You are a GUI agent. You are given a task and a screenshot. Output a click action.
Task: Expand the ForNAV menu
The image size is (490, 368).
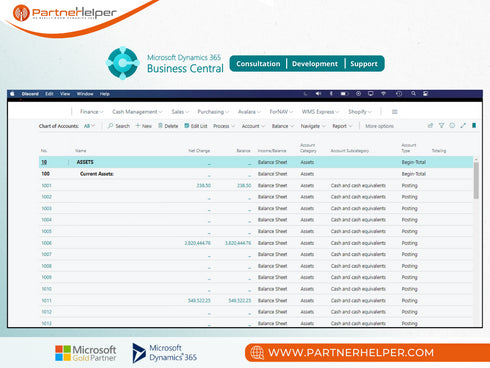(281, 112)
